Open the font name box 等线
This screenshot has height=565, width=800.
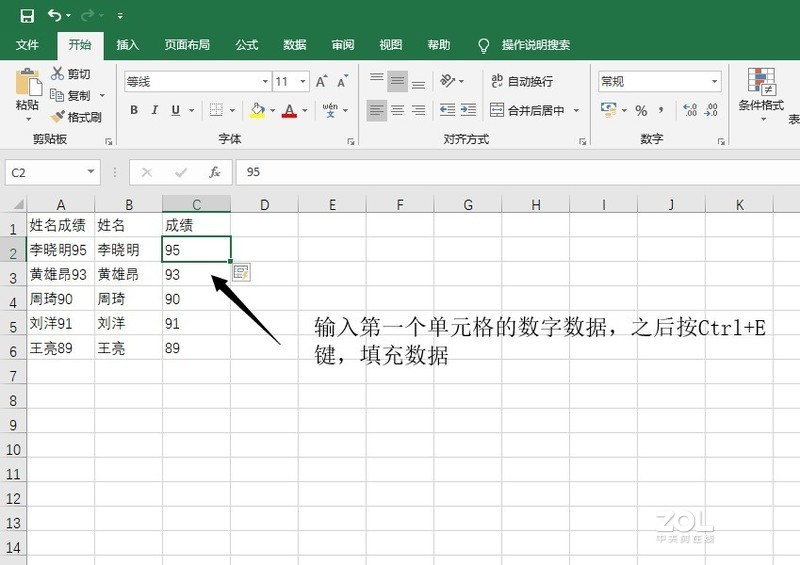pos(197,82)
